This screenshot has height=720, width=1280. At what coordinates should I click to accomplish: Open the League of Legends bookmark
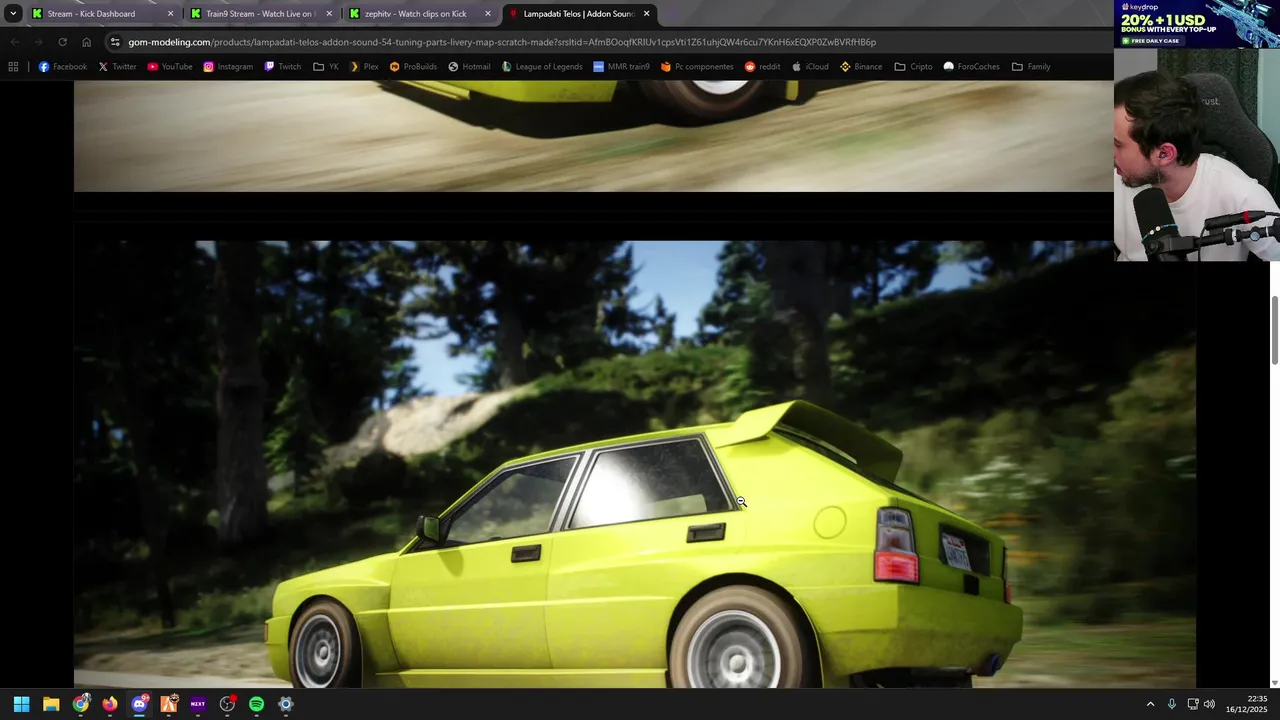[542, 67]
